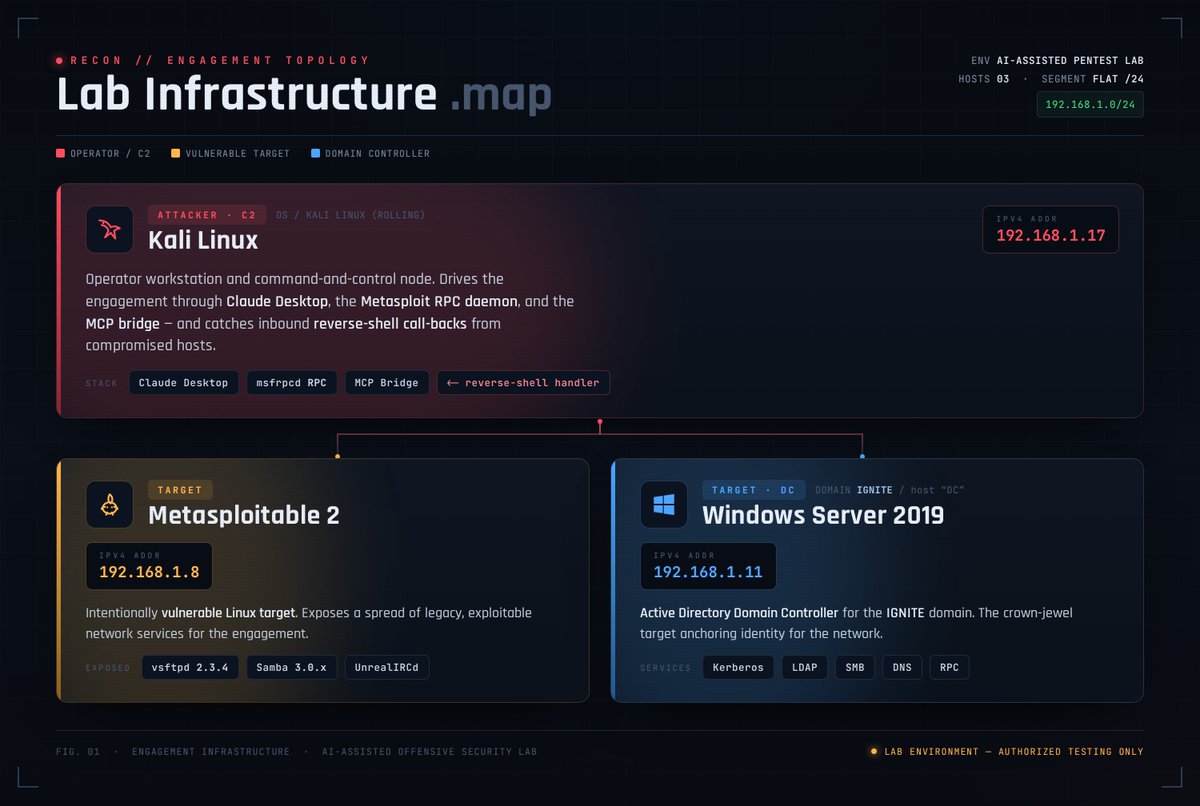Click the Kerberos service chip
The height and width of the screenshot is (806, 1200).
tap(738, 668)
